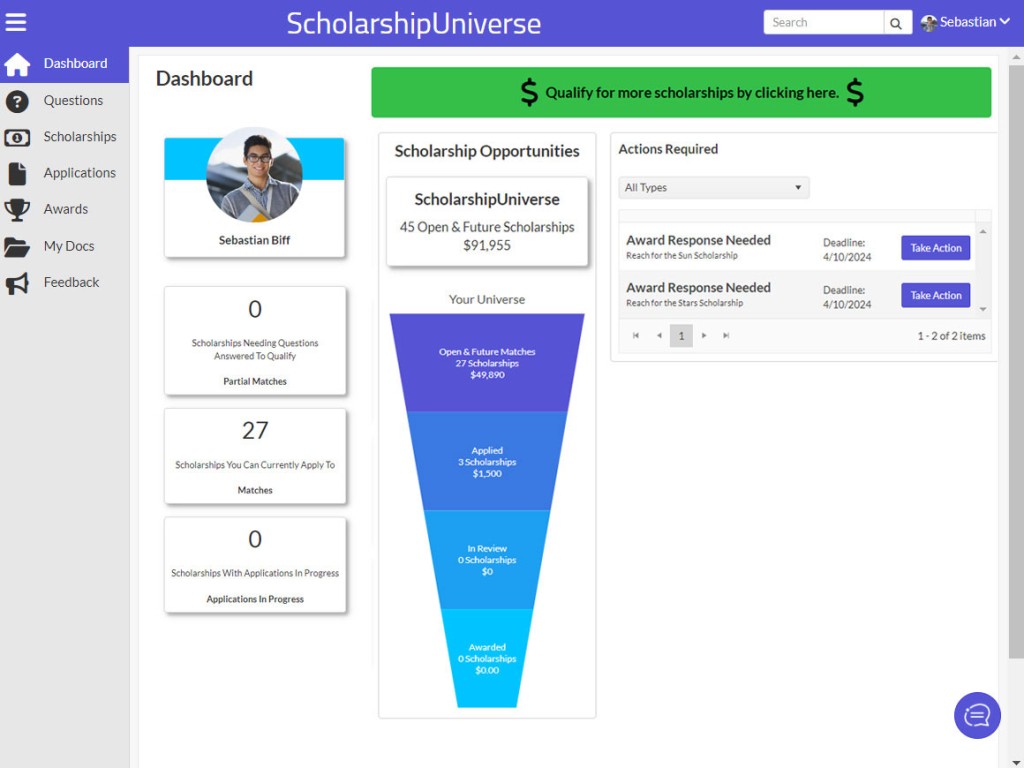
Task: Click the Questions question-mark icon
Action: (x=17, y=101)
